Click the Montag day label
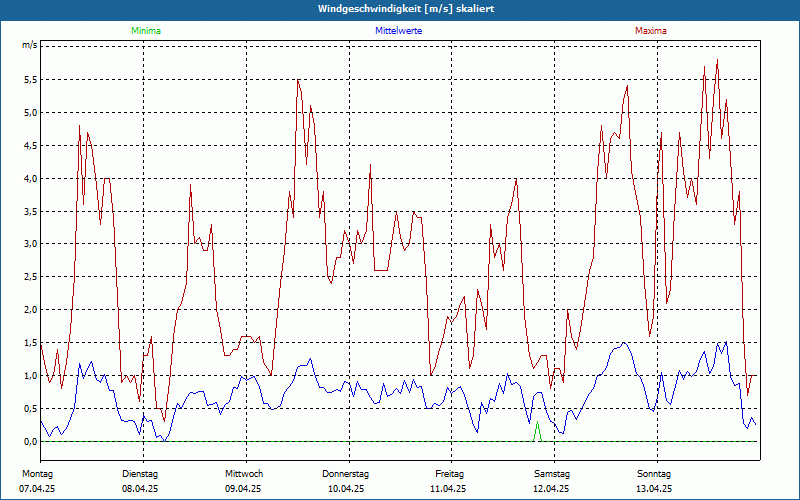This screenshot has height=500, width=800. click(x=37, y=474)
